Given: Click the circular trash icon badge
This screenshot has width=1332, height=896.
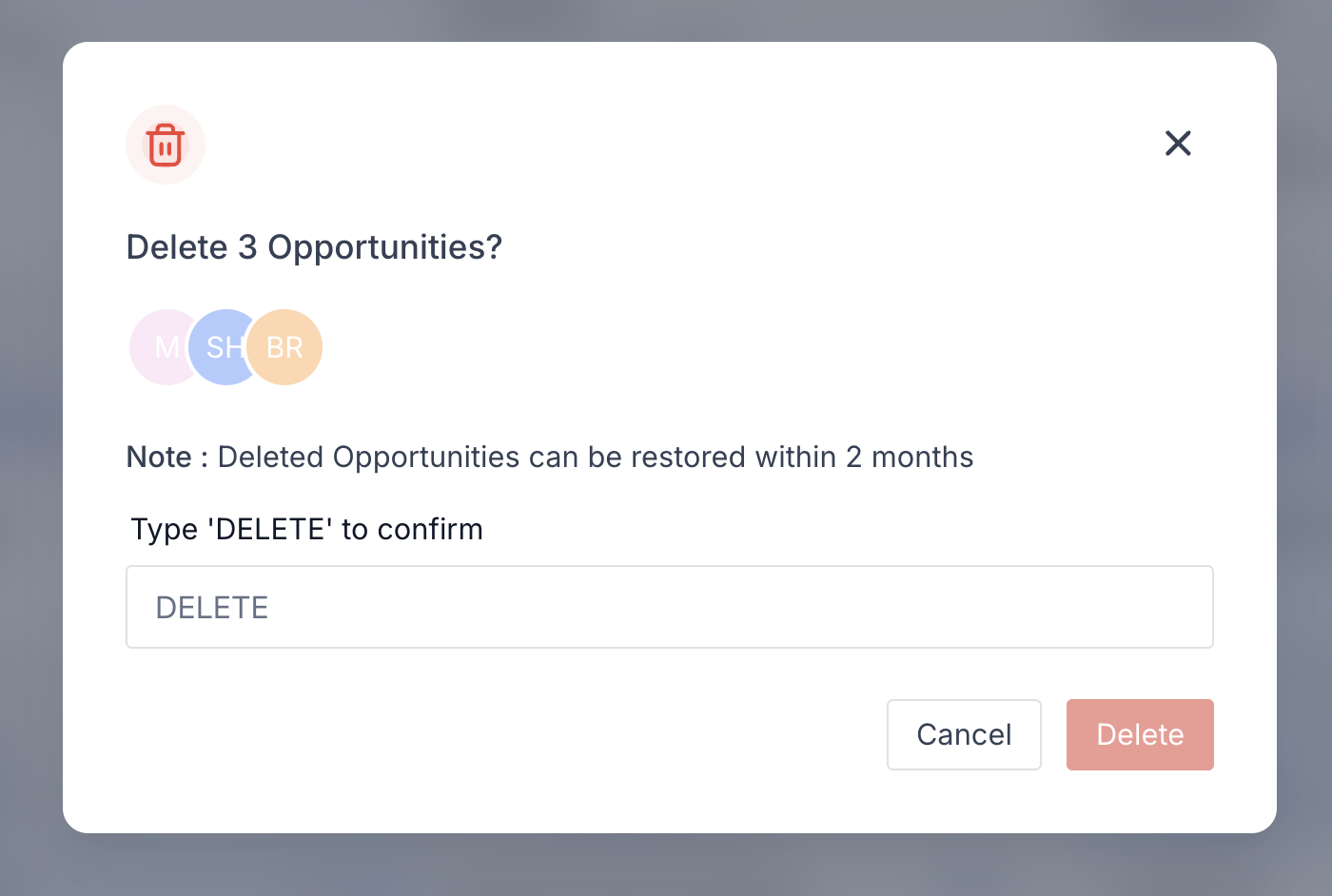Looking at the screenshot, I should [166, 145].
